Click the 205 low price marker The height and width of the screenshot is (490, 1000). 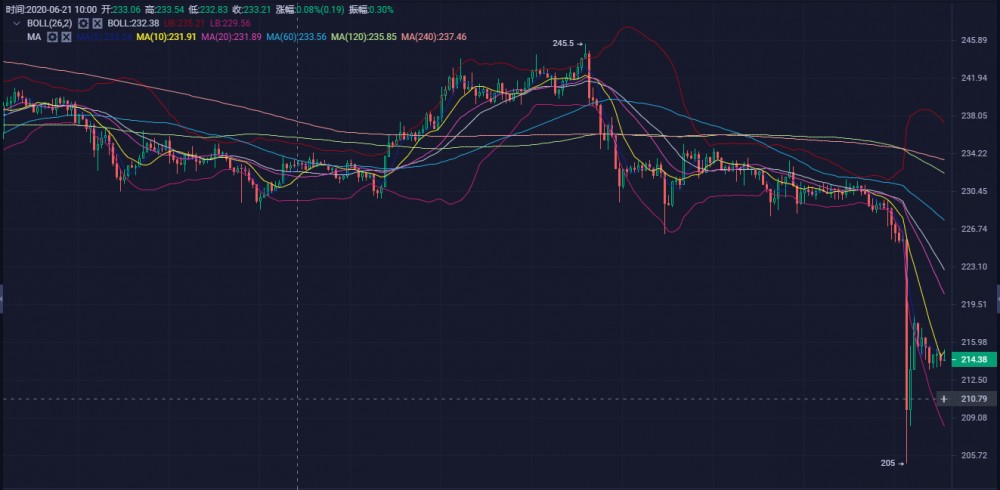click(x=887, y=462)
